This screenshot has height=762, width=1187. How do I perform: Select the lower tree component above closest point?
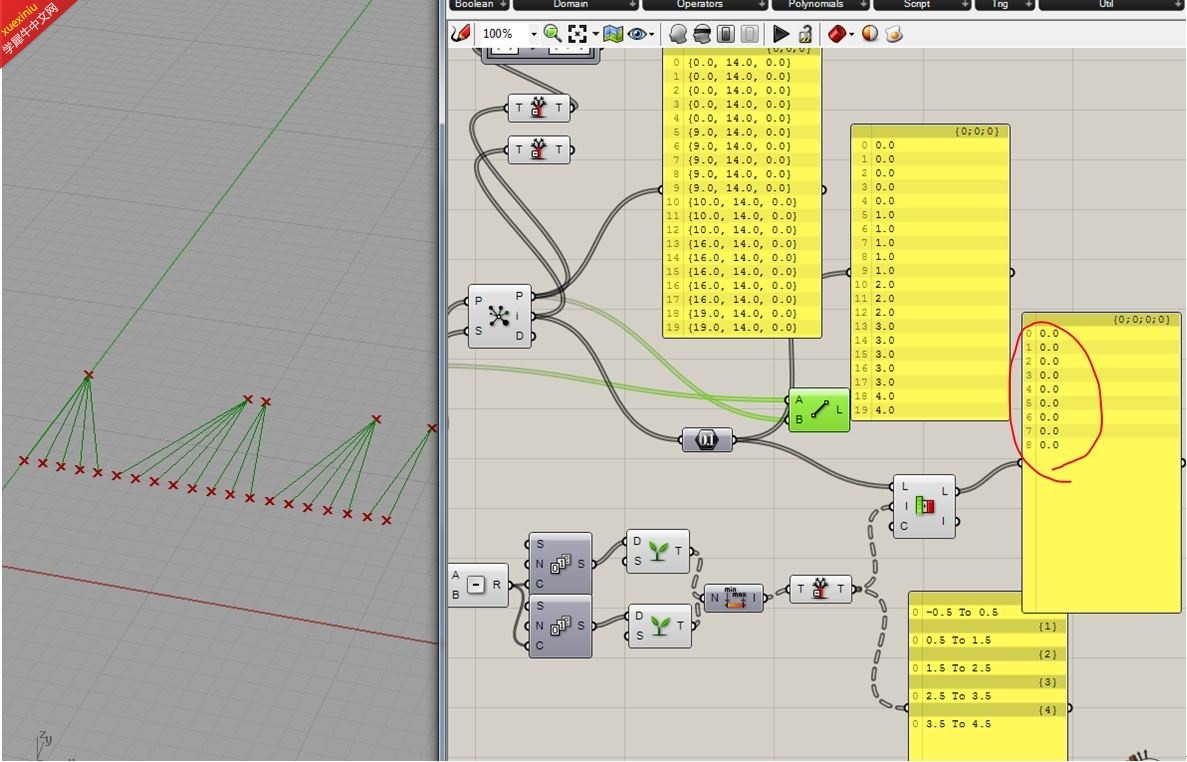coord(538,150)
